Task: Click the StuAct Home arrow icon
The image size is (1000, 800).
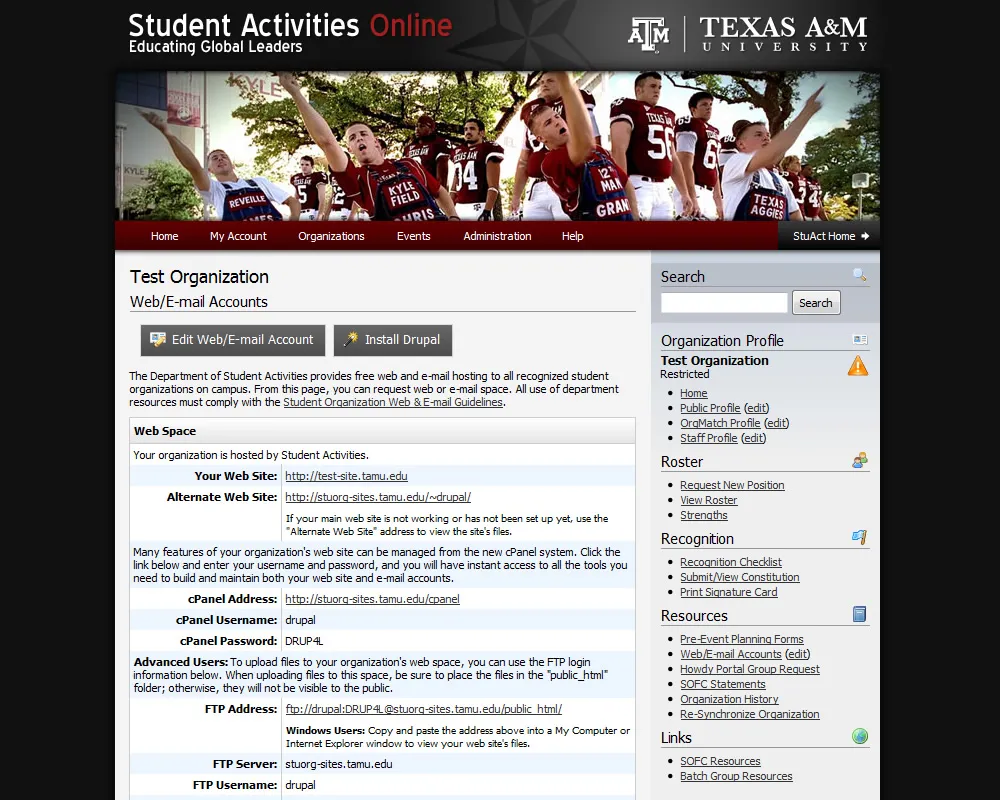Action: [x=865, y=236]
